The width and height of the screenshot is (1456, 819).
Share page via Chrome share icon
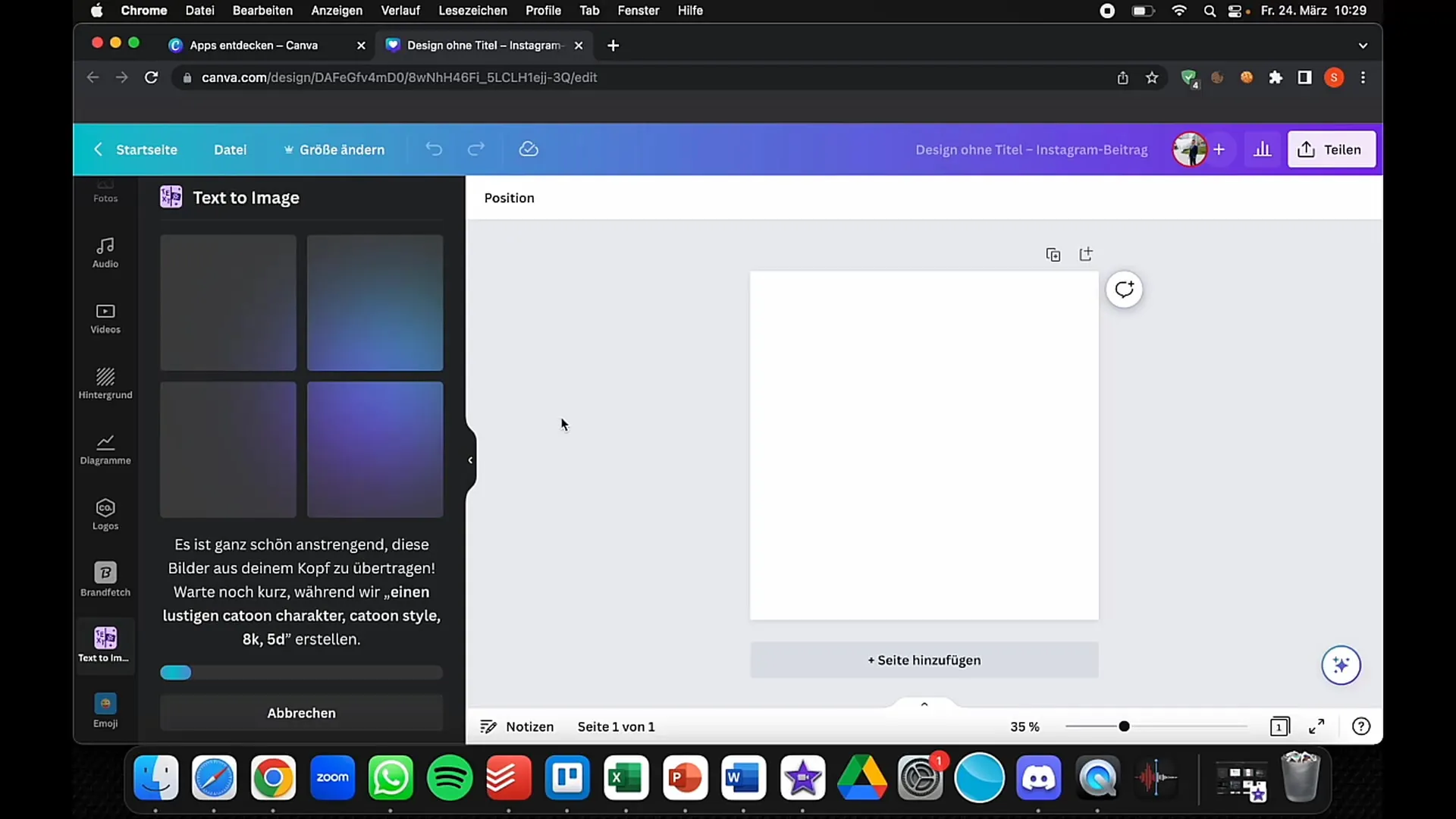click(1122, 77)
